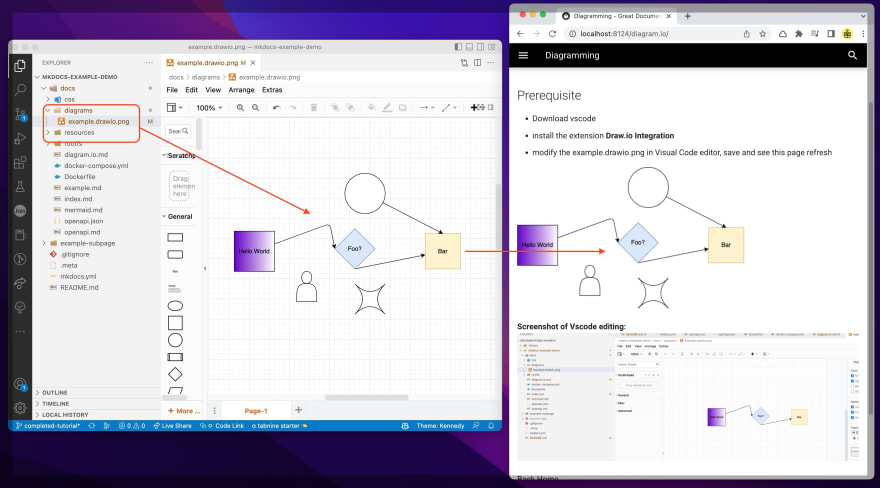
Task: Click the notifications bell in VS Code status bar
Action: (x=491, y=426)
